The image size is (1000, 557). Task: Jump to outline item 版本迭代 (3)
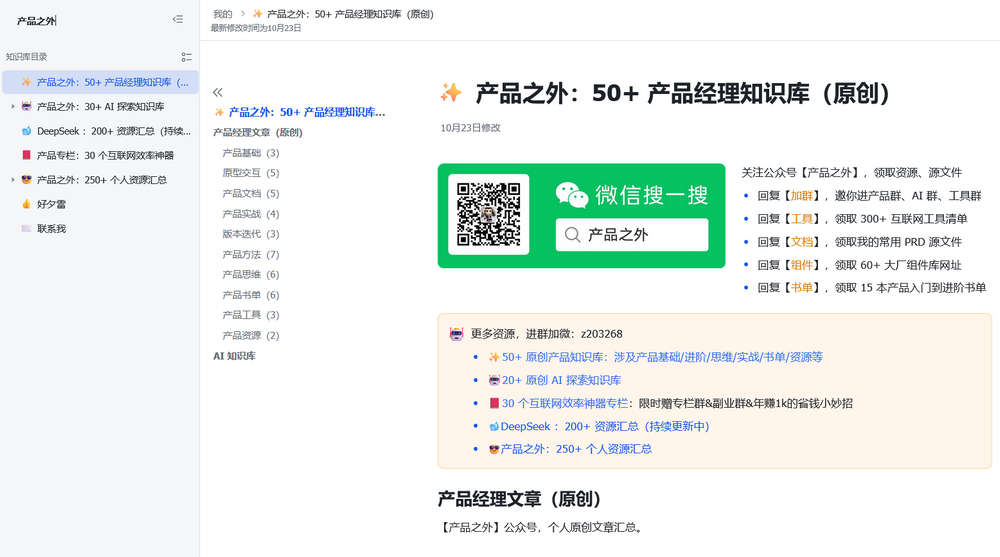point(251,234)
